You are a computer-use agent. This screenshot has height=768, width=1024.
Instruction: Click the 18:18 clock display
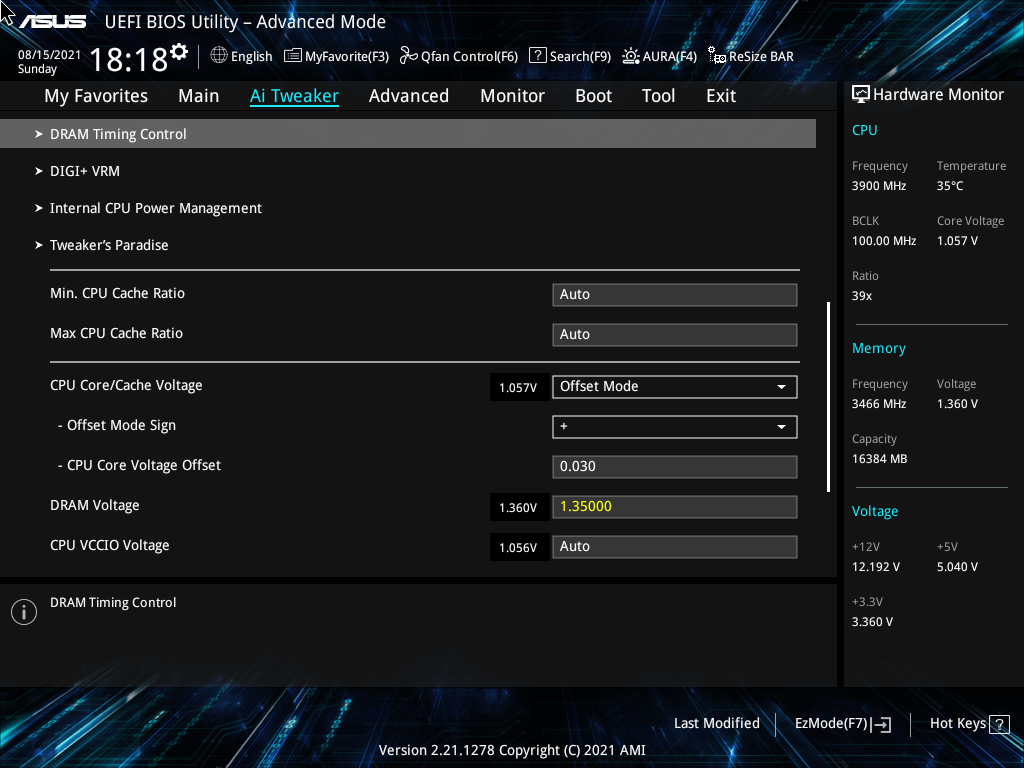pyautogui.click(x=129, y=60)
